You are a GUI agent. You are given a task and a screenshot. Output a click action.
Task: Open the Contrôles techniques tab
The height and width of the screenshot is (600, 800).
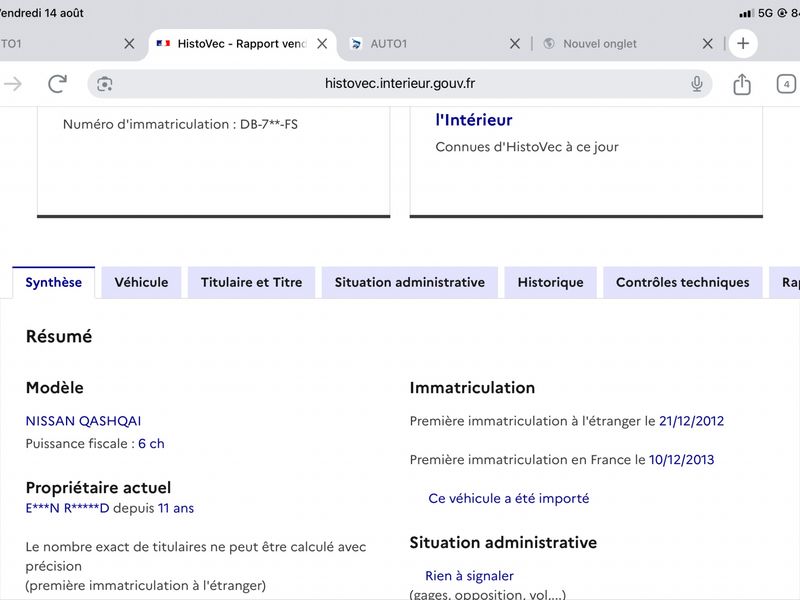click(x=683, y=282)
